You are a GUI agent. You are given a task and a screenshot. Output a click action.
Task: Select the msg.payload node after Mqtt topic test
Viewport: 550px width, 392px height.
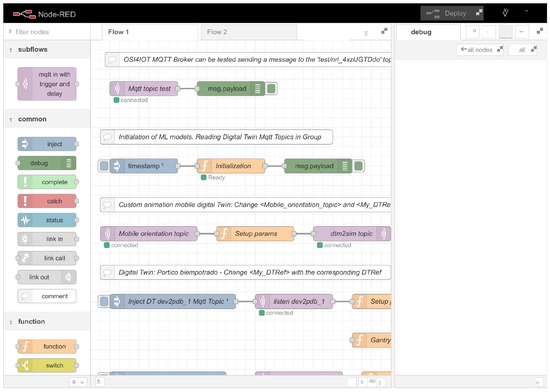(231, 89)
